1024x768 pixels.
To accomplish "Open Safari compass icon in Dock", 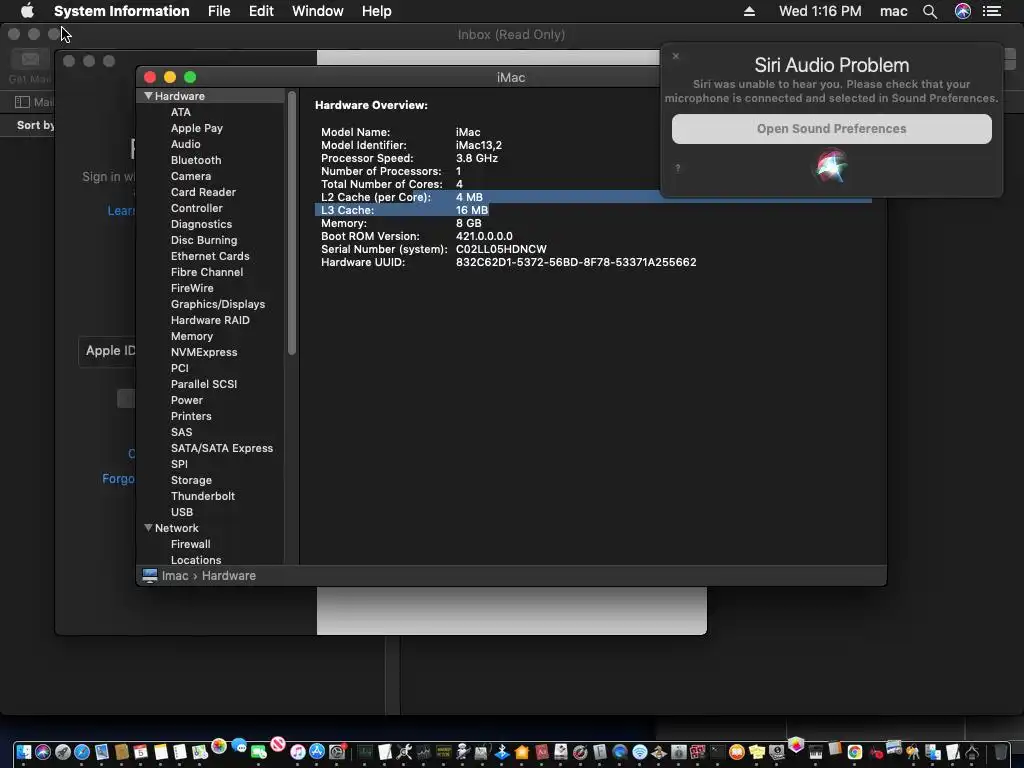I will (82, 752).
